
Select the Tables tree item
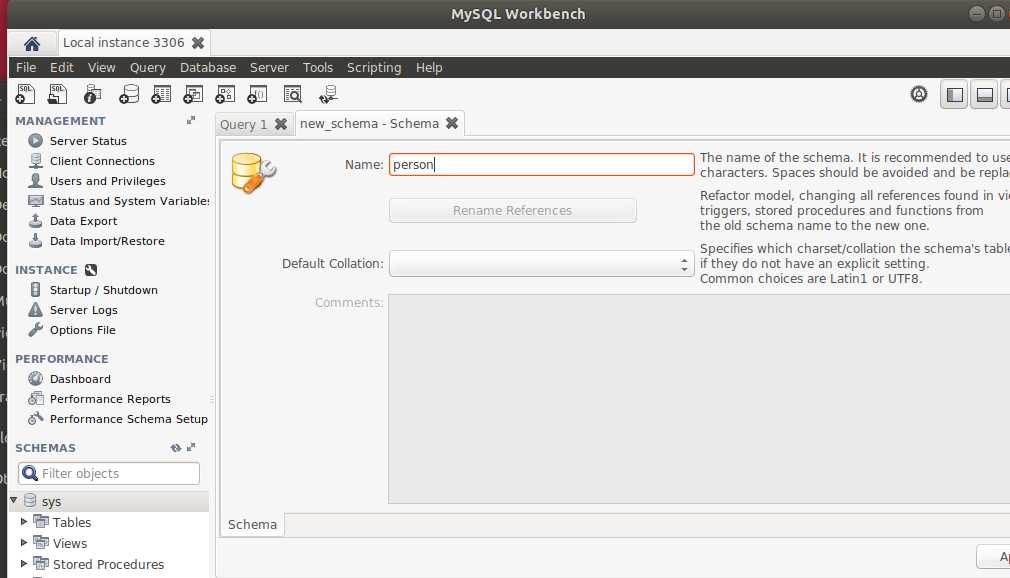[71, 522]
